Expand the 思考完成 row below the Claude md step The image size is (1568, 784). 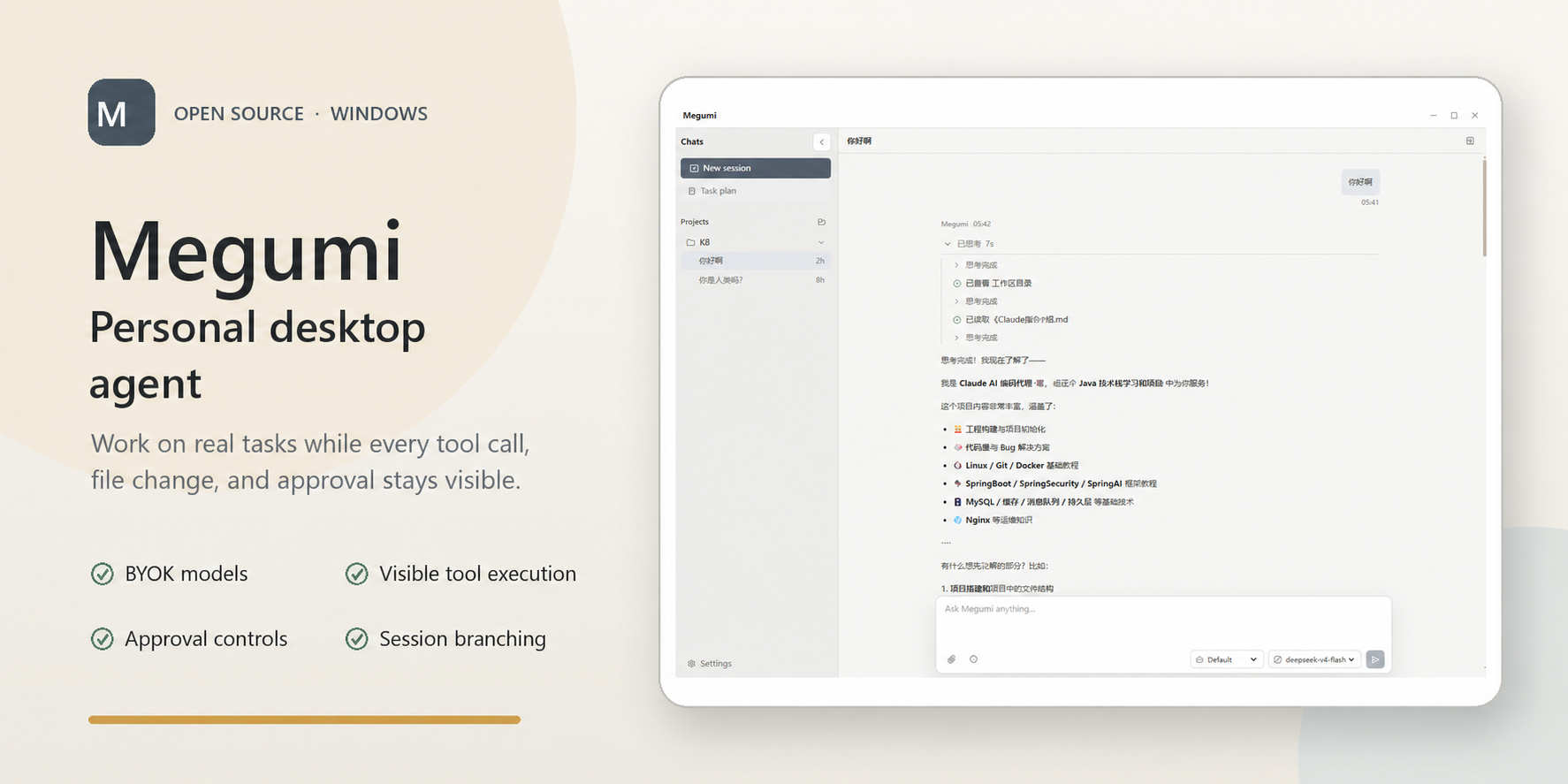(x=976, y=338)
